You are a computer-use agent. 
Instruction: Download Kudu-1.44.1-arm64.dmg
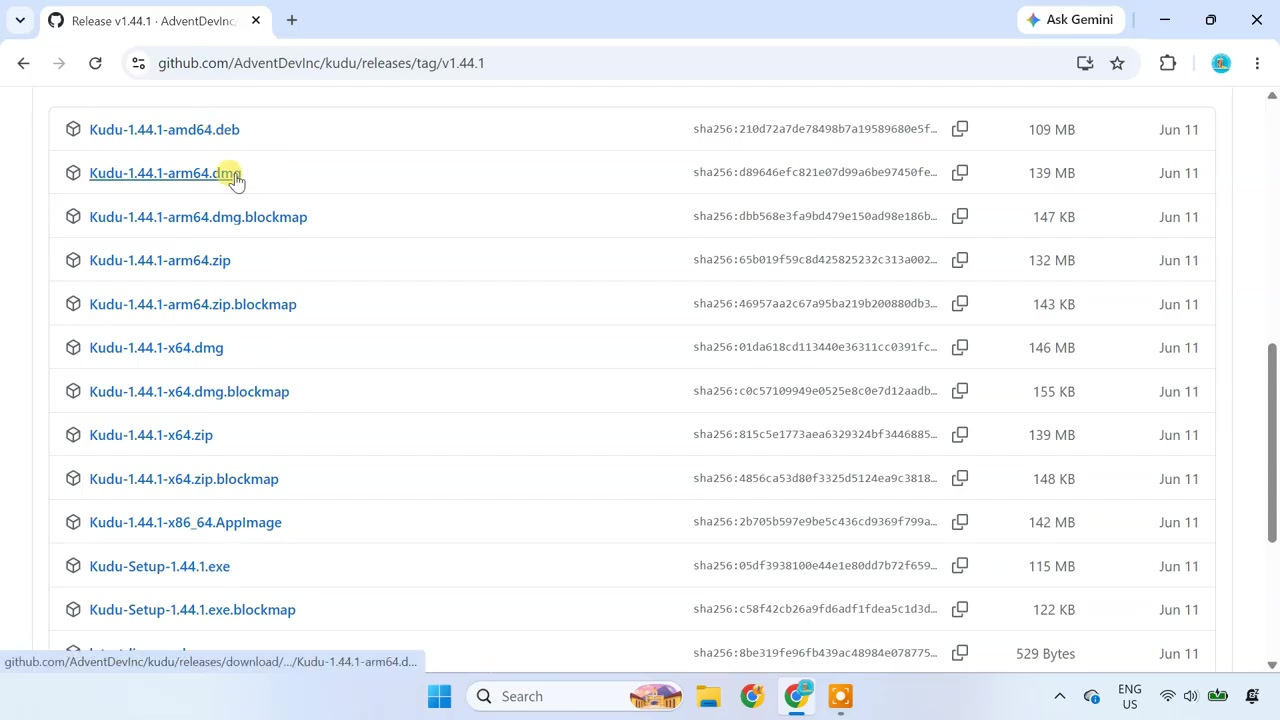pyautogui.click(x=165, y=173)
